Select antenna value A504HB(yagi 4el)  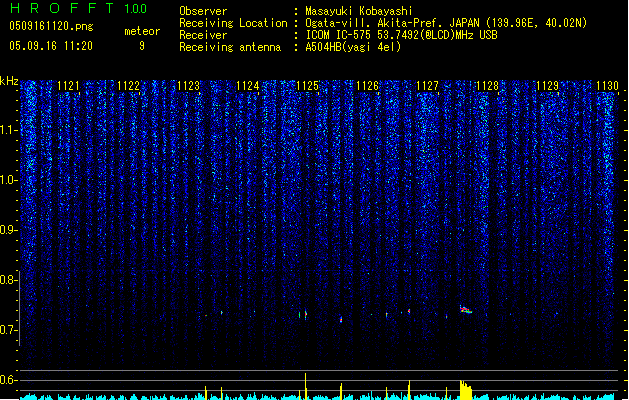[x=353, y=47]
